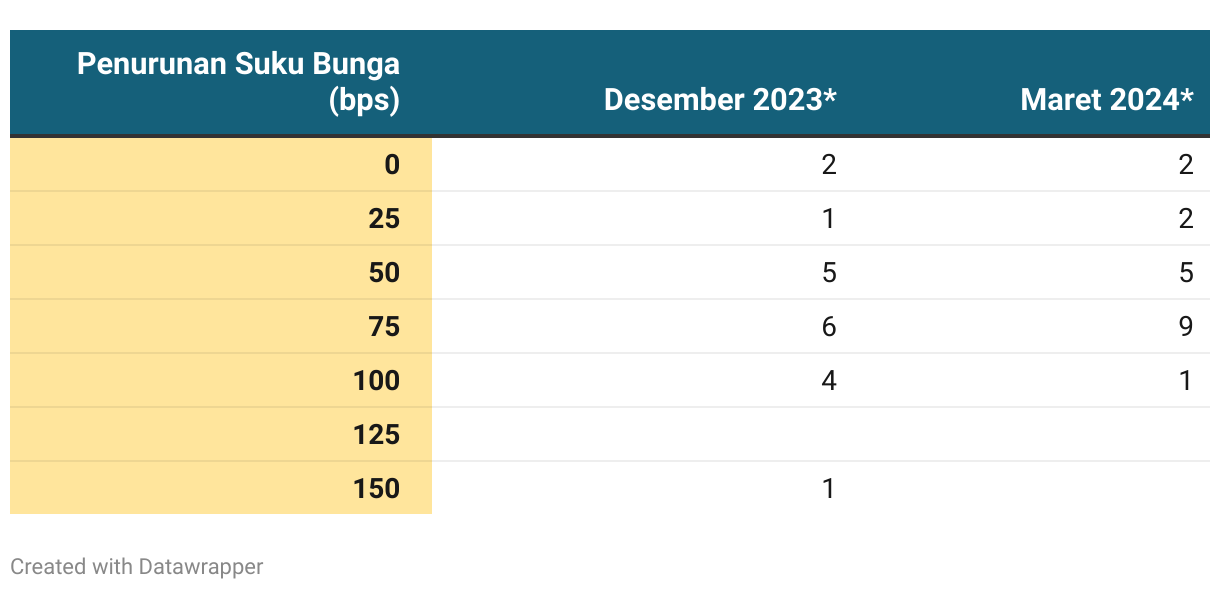Viewport: 1220px width, 590px height.
Task: Click Desember 2023 value for 25 bps
Action: [828, 219]
